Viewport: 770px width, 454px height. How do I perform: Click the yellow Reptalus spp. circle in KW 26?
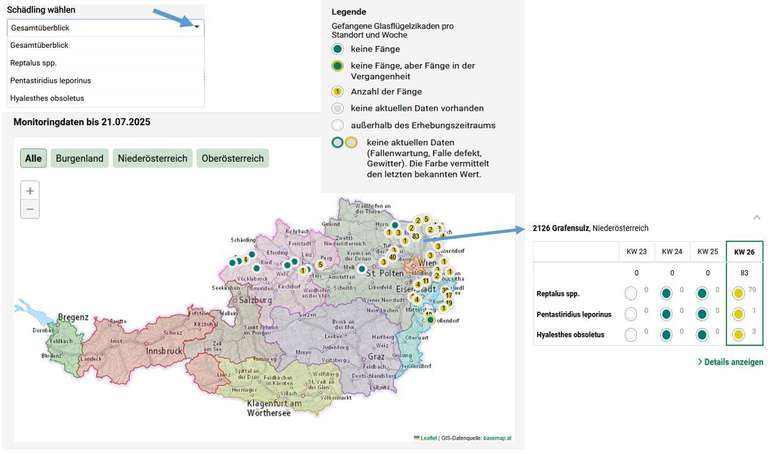coord(738,293)
